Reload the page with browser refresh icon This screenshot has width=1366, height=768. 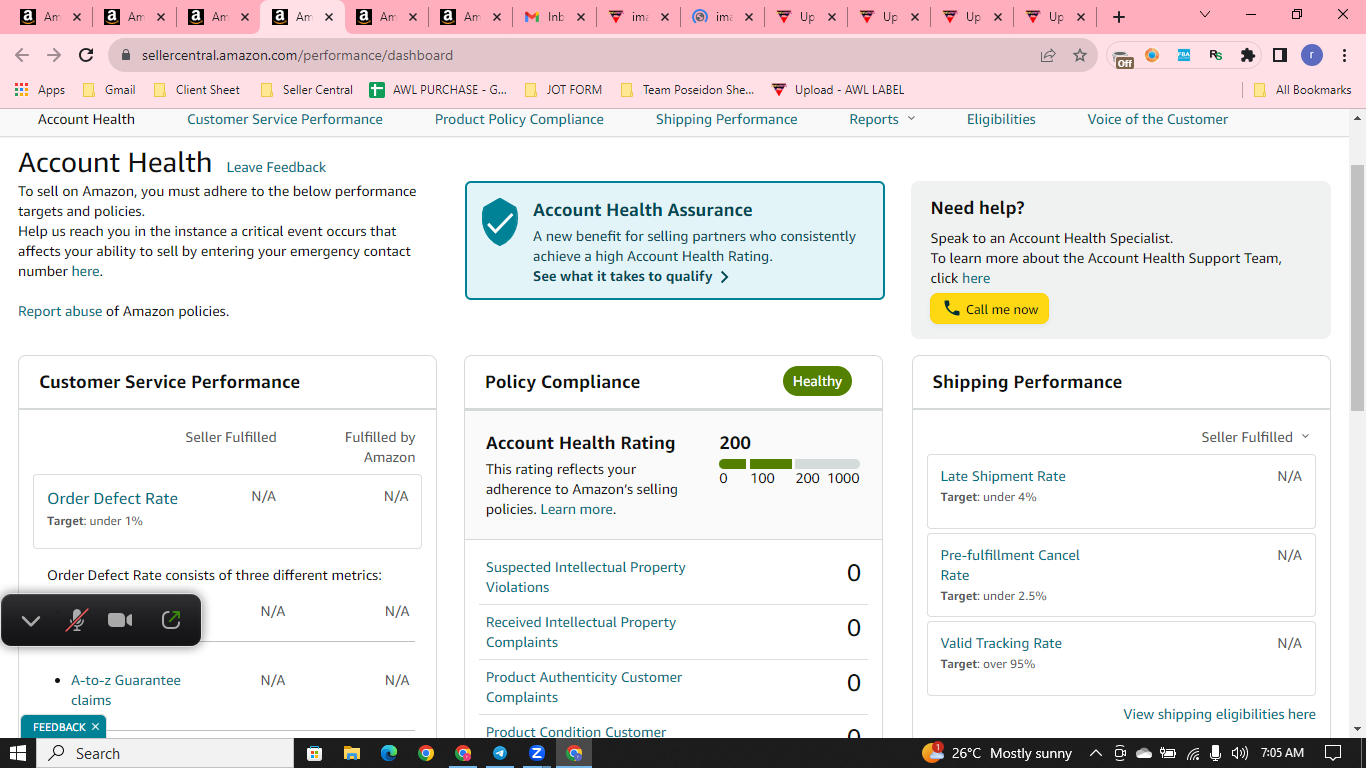[x=86, y=55]
